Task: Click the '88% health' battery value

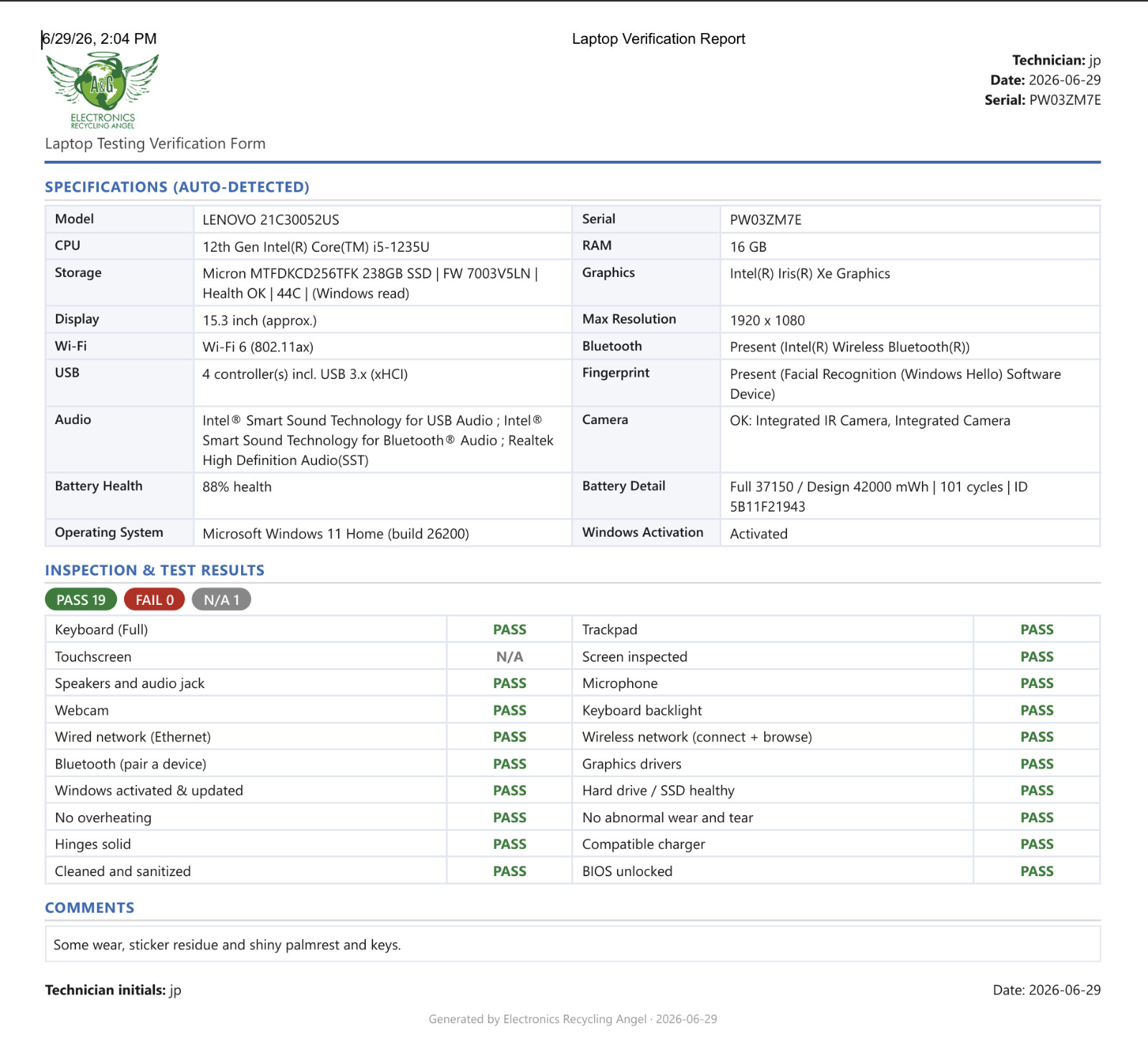Action: (237, 486)
